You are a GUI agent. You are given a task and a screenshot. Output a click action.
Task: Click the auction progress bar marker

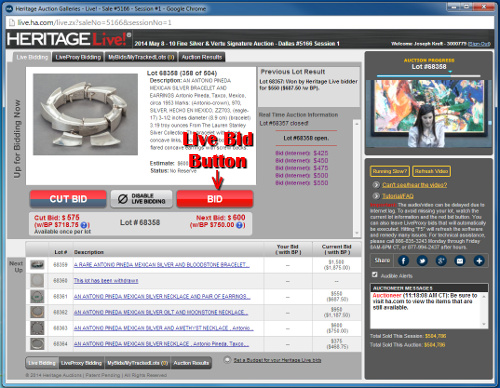coord(450,72)
